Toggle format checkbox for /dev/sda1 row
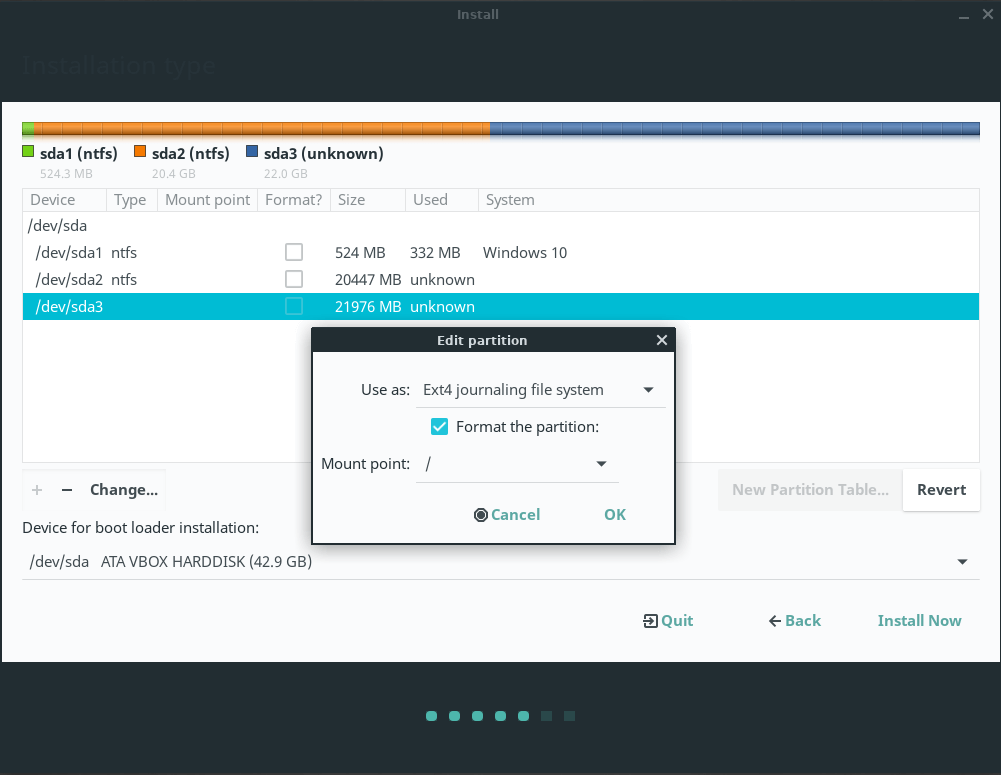Viewport: 1001px width, 775px height. click(x=294, y=252)
